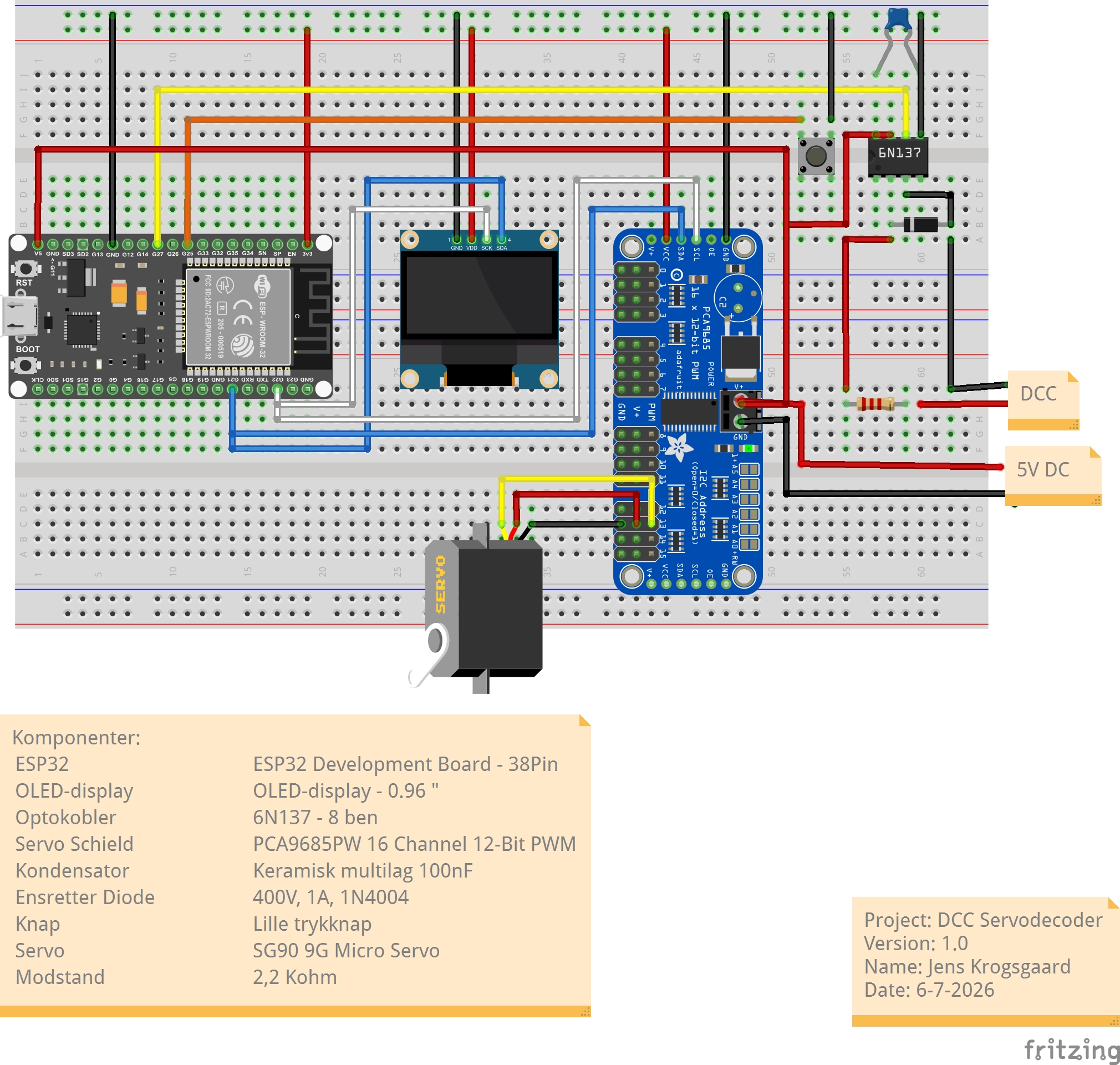Click the '6N137 - 8 ben' text

coord(315,818)
